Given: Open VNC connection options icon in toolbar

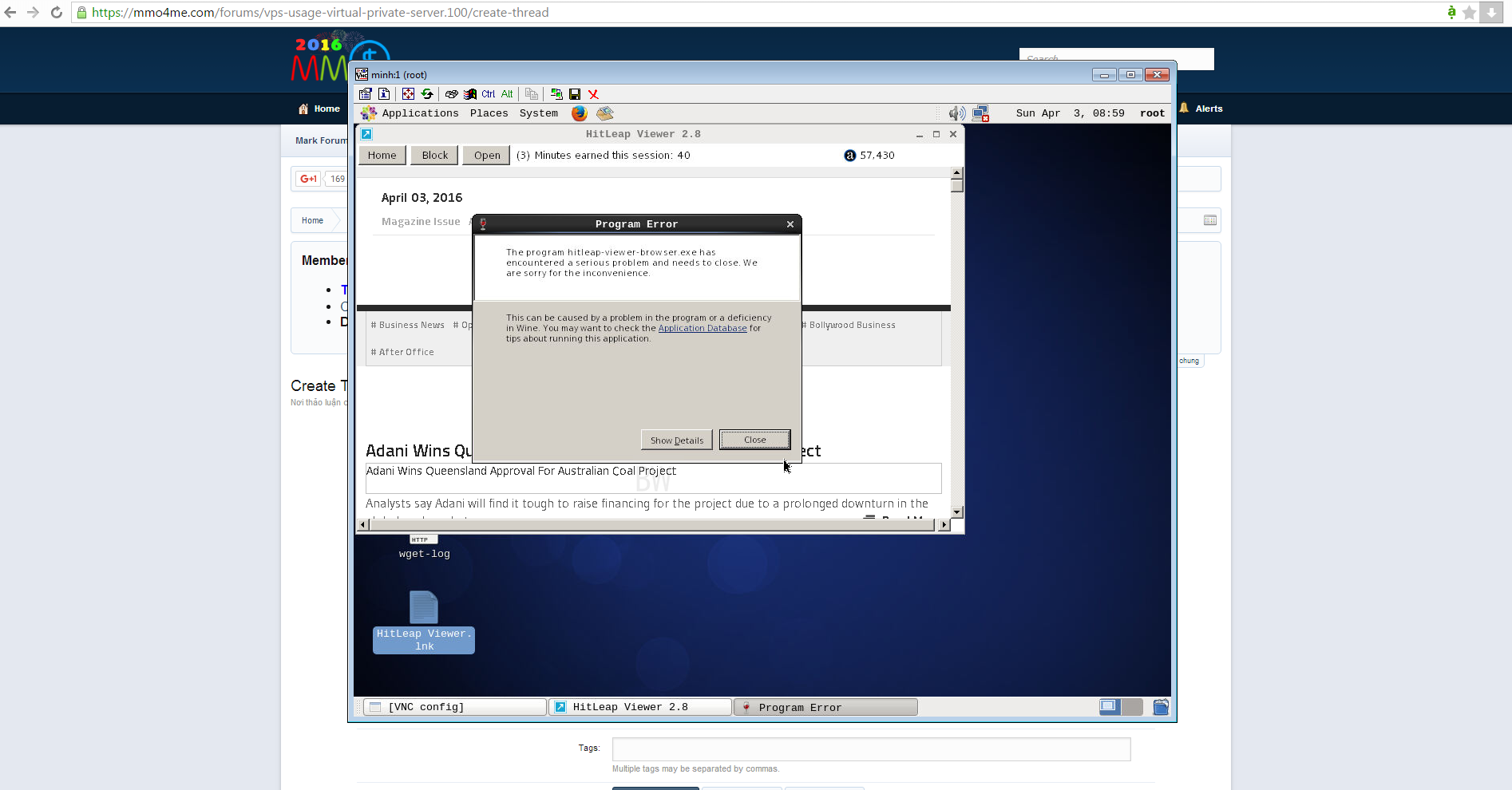Looking at the screenshot, I should (x=365, y=94).
